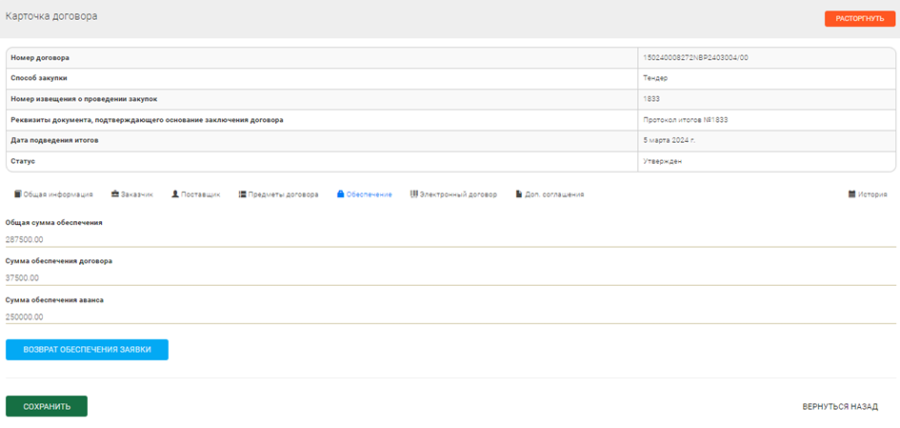Go back via the Вернуться назад link
This screenshot has height=428, width=900.
(x=840, y=407)
